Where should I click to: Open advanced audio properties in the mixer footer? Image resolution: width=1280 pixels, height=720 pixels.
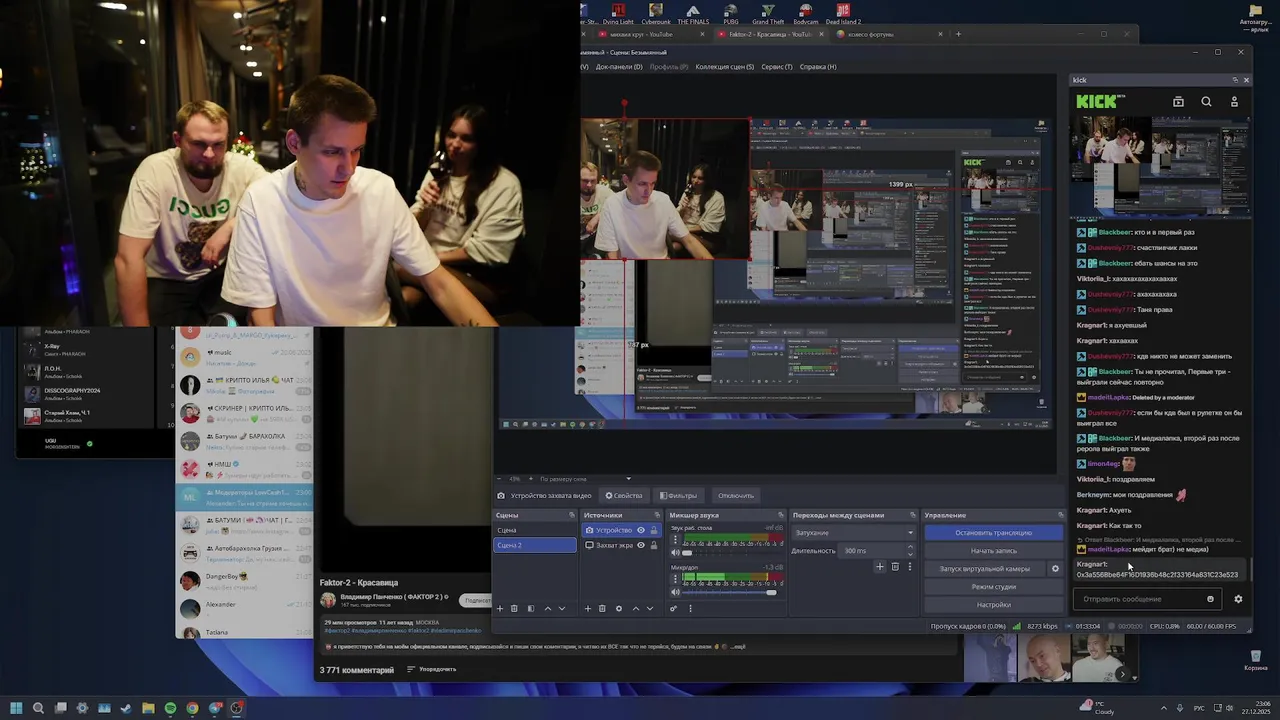point(673,609)
